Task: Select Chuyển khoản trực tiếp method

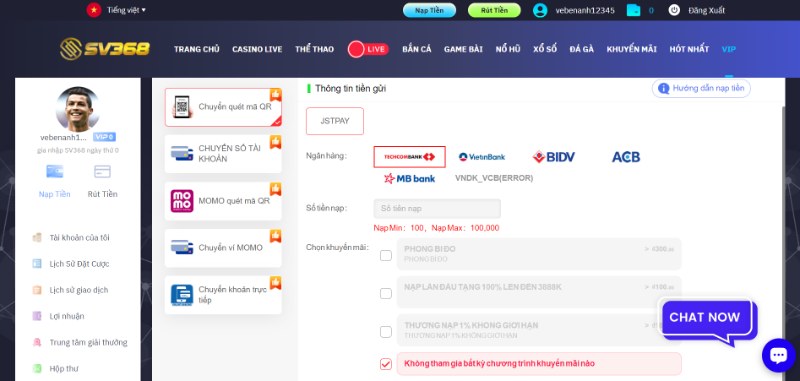Action: 223,295
